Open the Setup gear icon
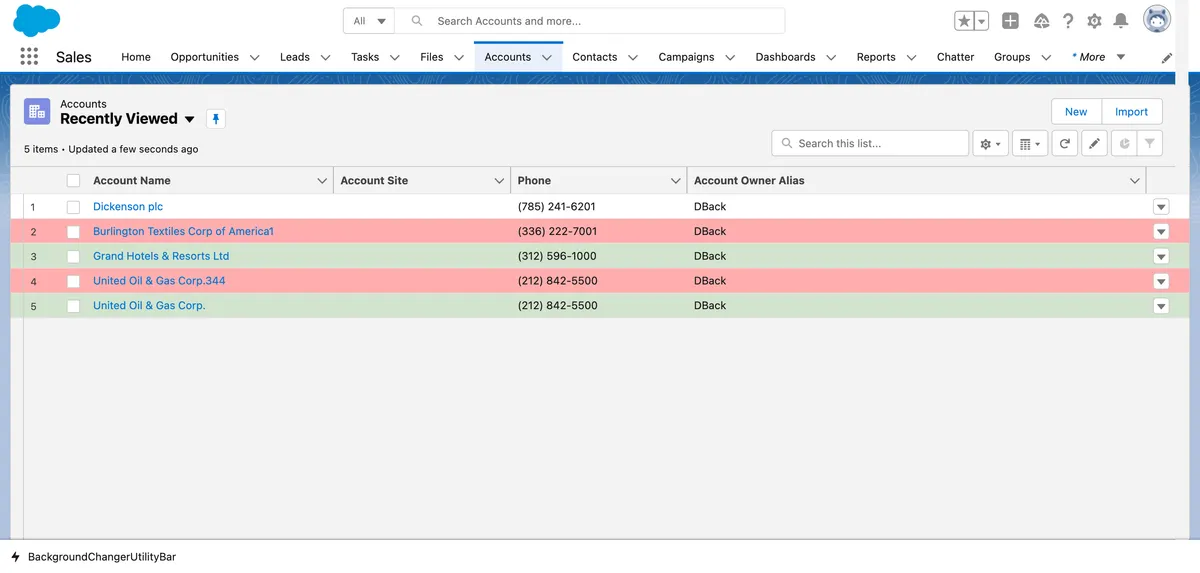 [x=1094, y=21]
